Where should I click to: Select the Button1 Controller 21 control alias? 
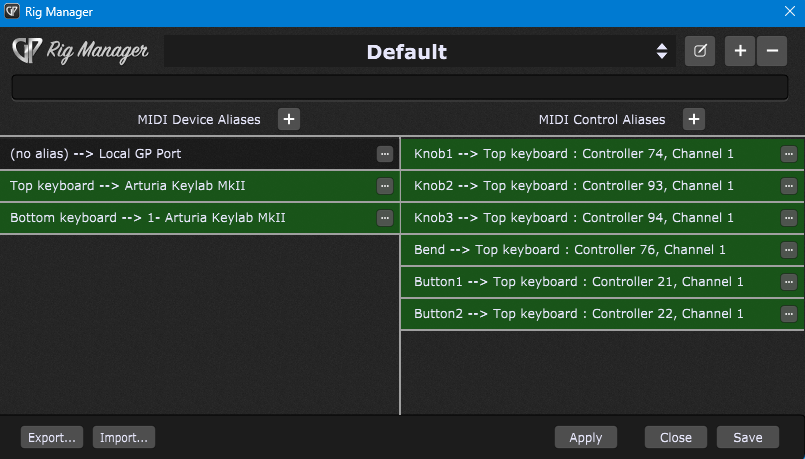tap(602, 282)
